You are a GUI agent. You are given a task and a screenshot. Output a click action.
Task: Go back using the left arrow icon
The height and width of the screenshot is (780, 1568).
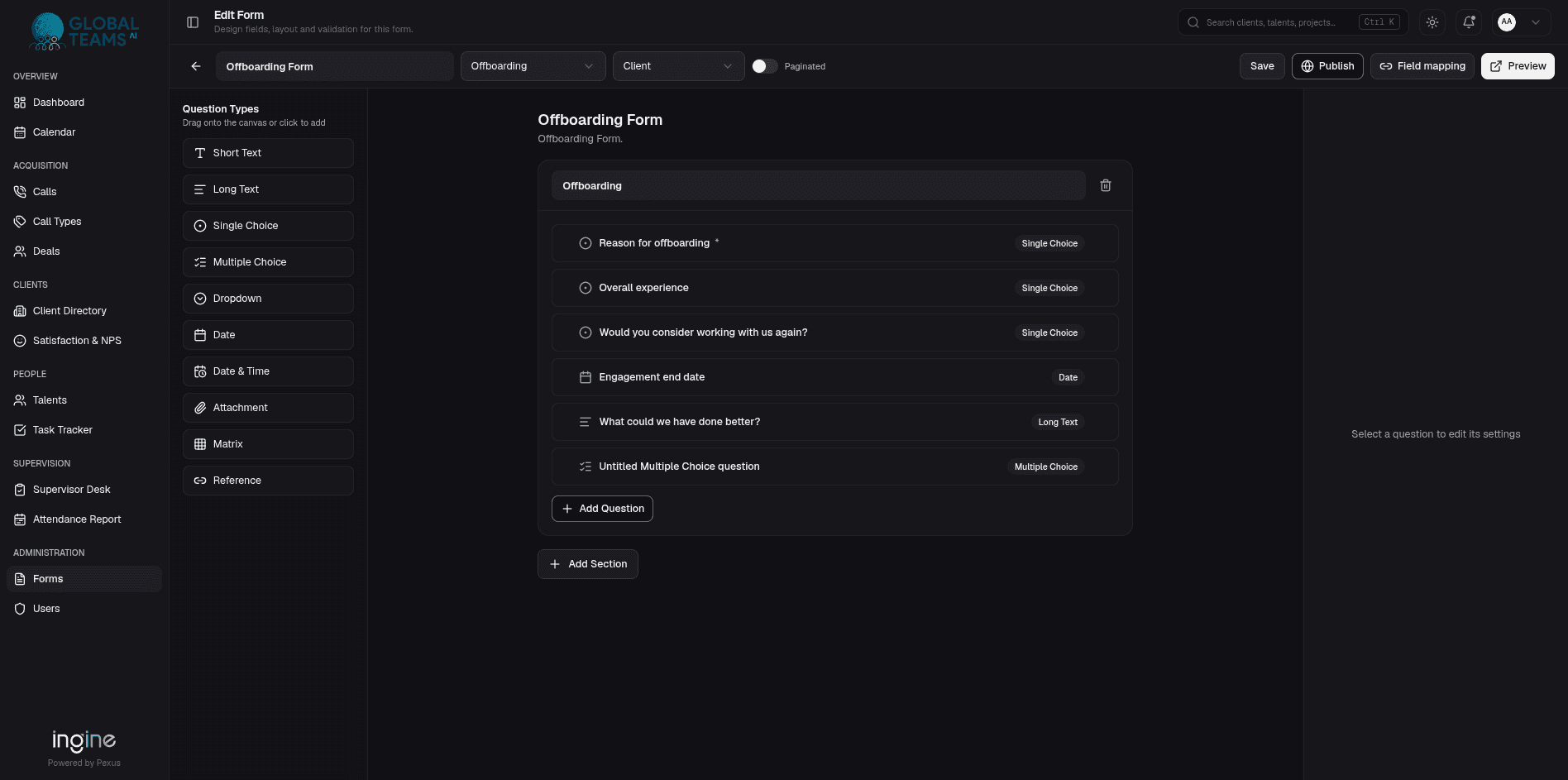(x=196, y=66)
